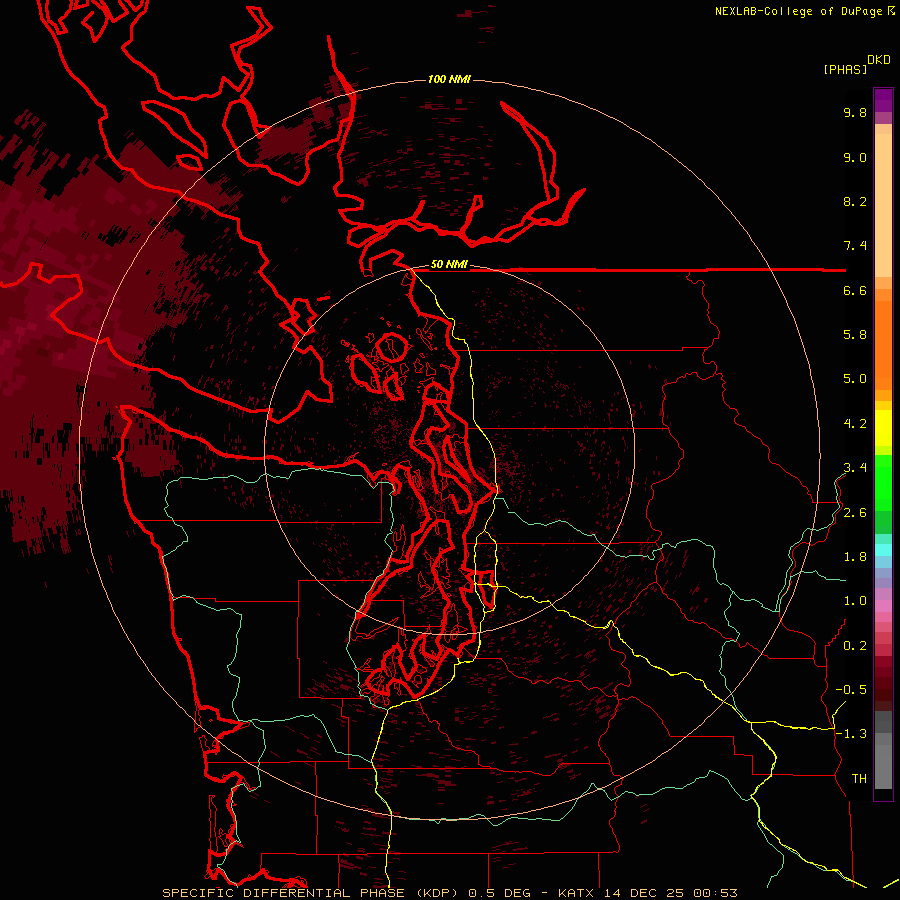
Task: Click the -1.3 value on the legend
Action: point(851,734)
